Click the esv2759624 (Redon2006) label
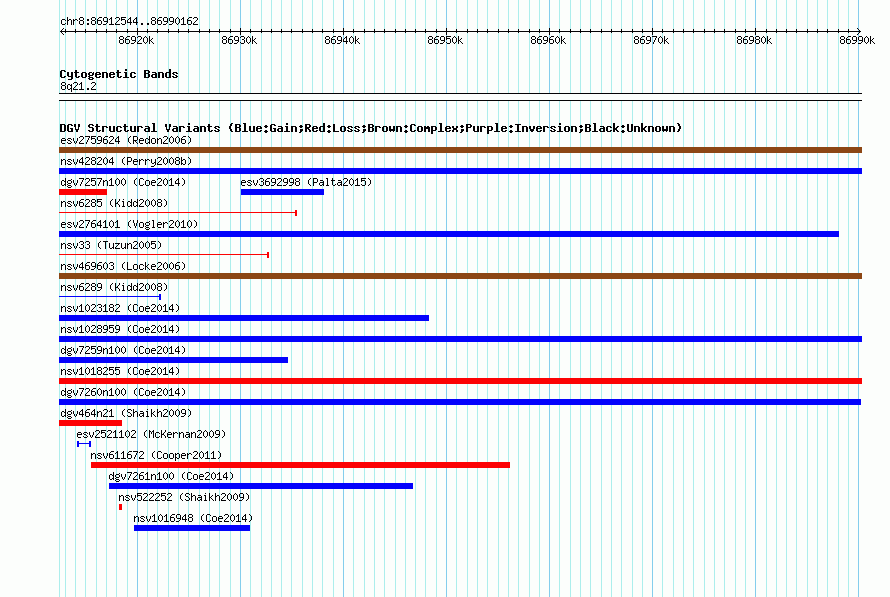The height and width of the screenshot is (597, 890). 126,140
